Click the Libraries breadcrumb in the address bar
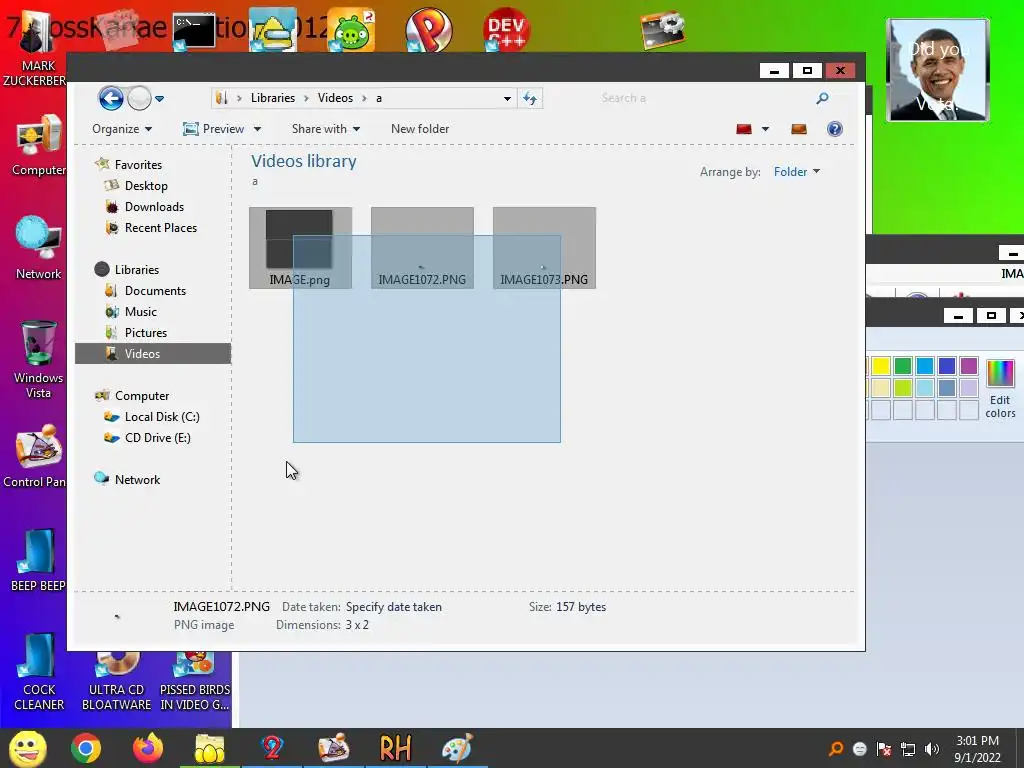The width and height of the screenshot is (1024, 768). pyautogui.click(x=273, y=98)
